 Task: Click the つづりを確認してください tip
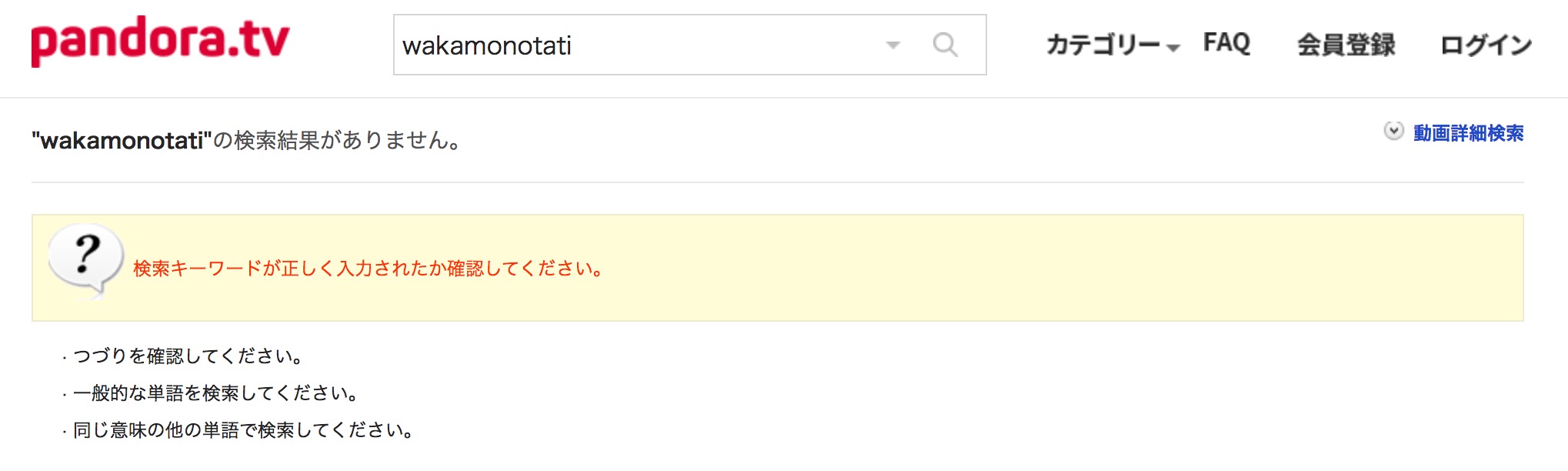coord(189,356)
